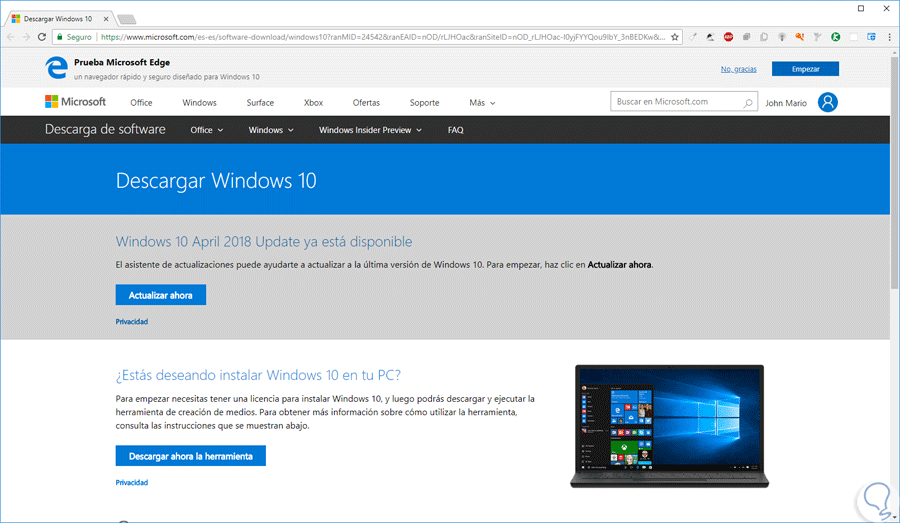Click the Windows 10 laptop image
Viewport: 900px width, 523px height.
point(669,427)
